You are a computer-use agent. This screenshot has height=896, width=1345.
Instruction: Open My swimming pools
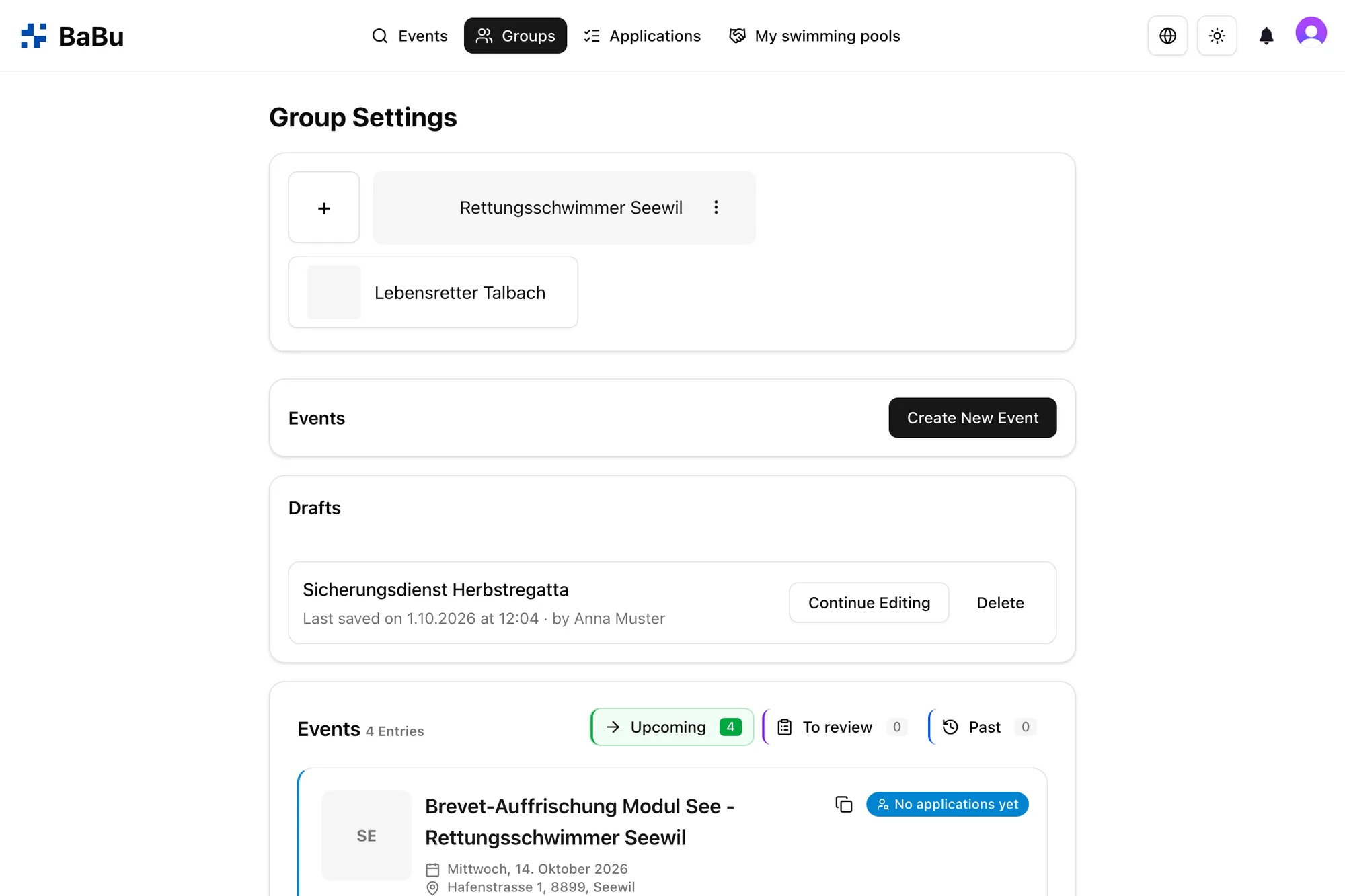[814, 36]
